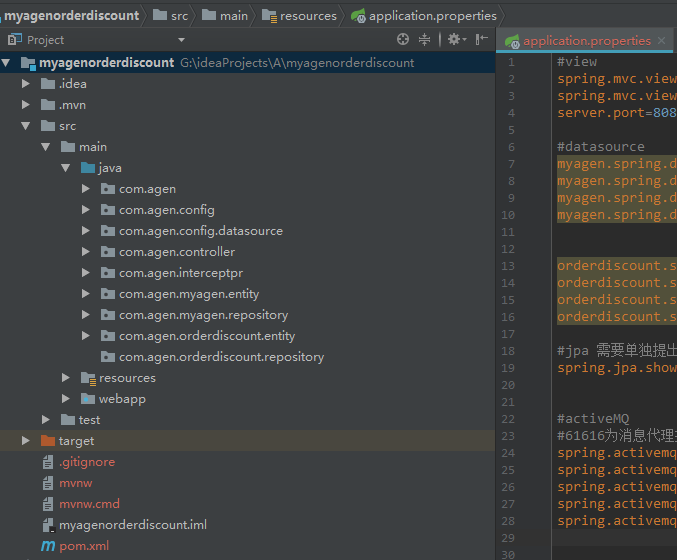This screenshot has height=560, width=677.
Task: Click the resources breadcrumb in navigation bar
Action: tap(307, 15)
